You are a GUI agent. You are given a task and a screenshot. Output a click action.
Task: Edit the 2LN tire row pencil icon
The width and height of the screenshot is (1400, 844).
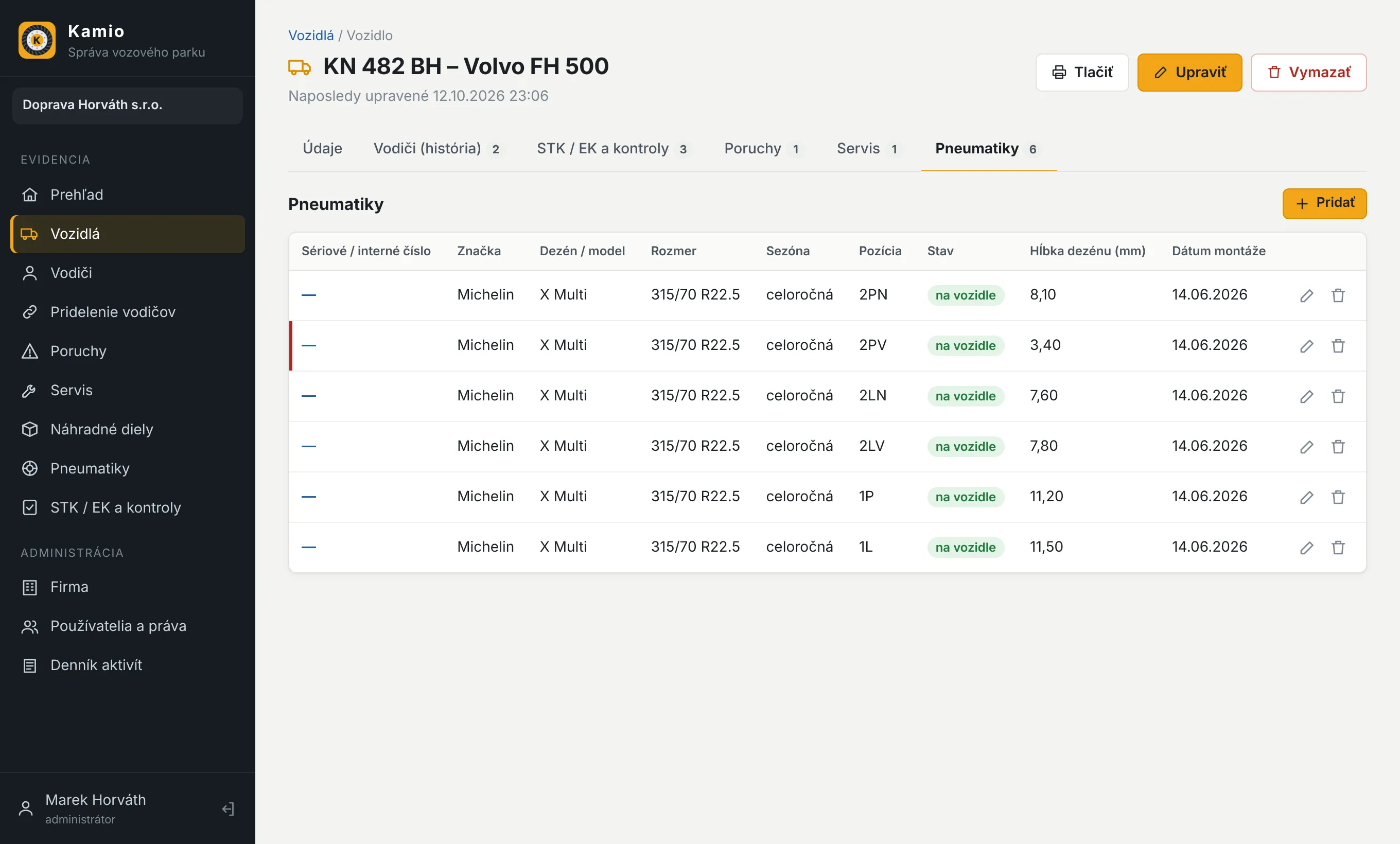click(1306, 396)
